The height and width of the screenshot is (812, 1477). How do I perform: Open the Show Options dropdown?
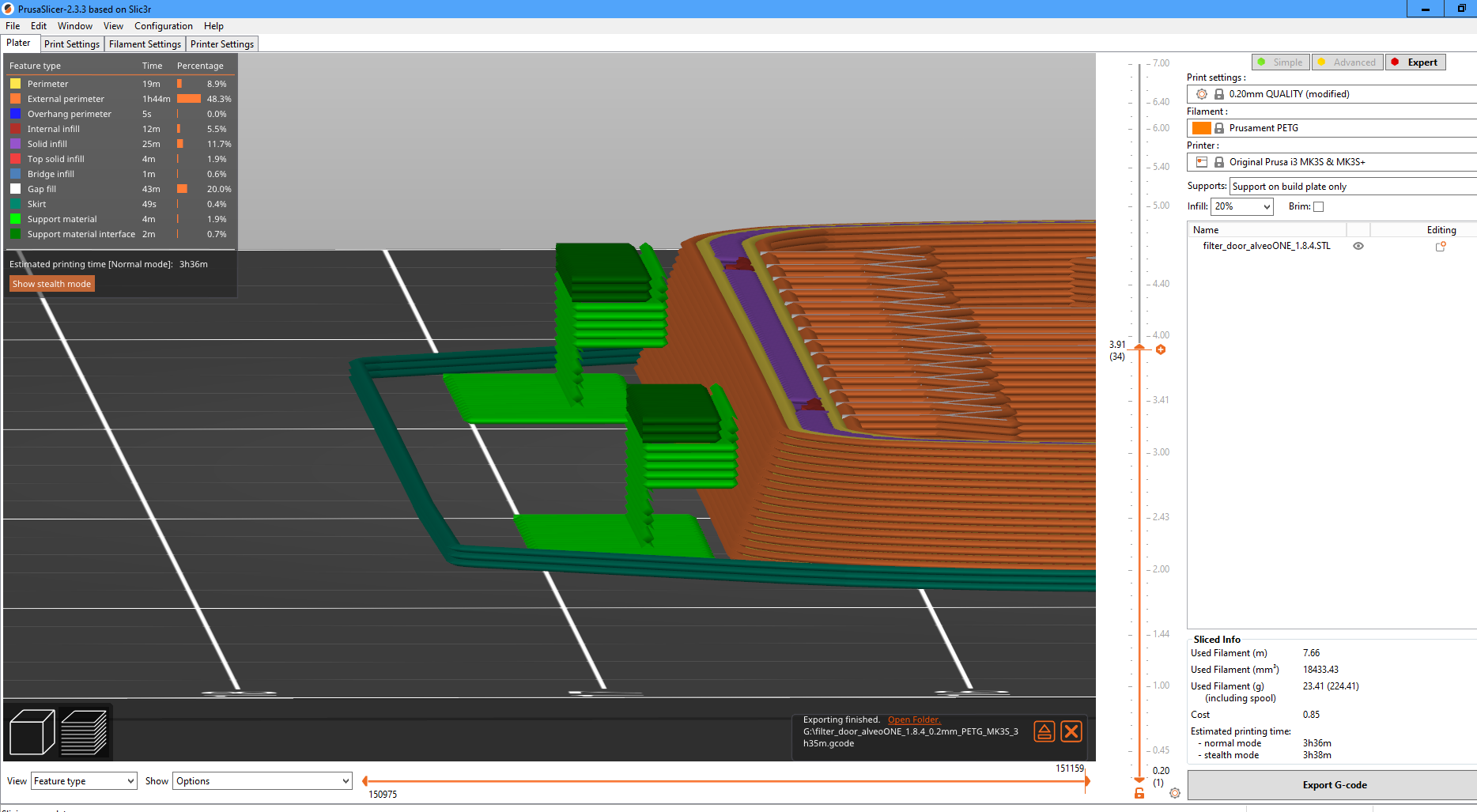click(x=263, y=781)
